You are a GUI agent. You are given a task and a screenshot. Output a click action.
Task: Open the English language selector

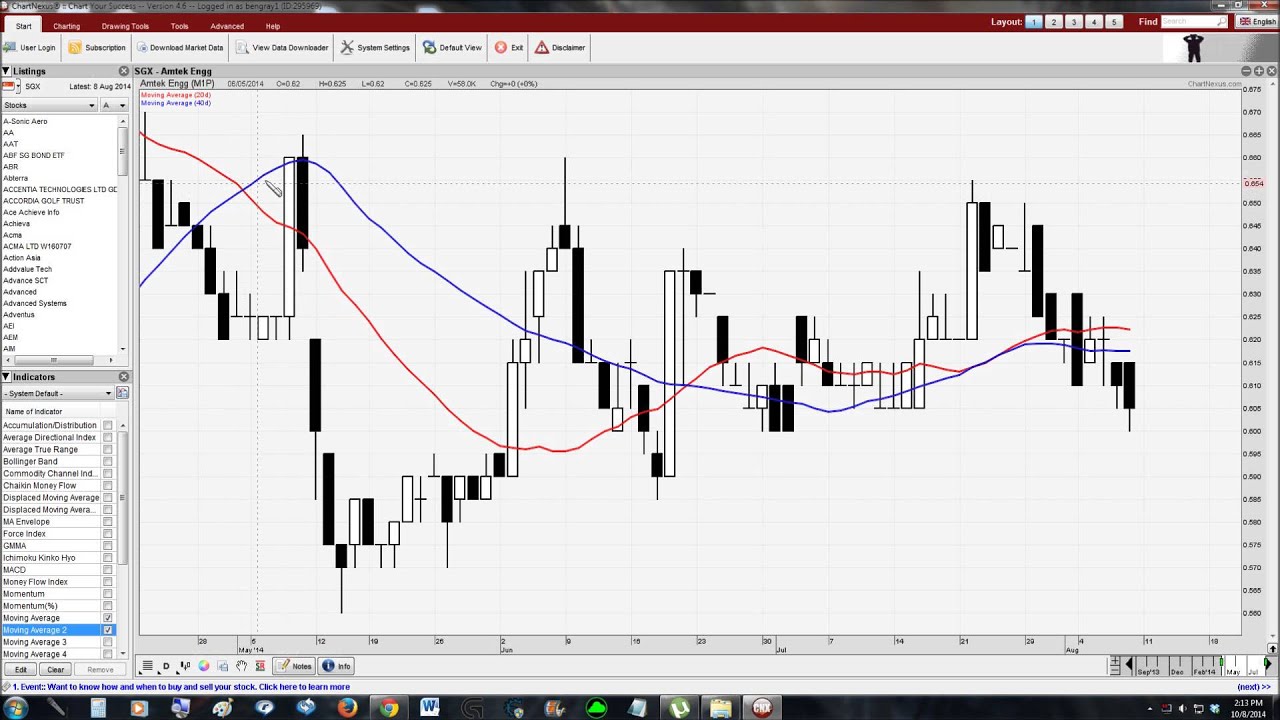pos(1258,21)
